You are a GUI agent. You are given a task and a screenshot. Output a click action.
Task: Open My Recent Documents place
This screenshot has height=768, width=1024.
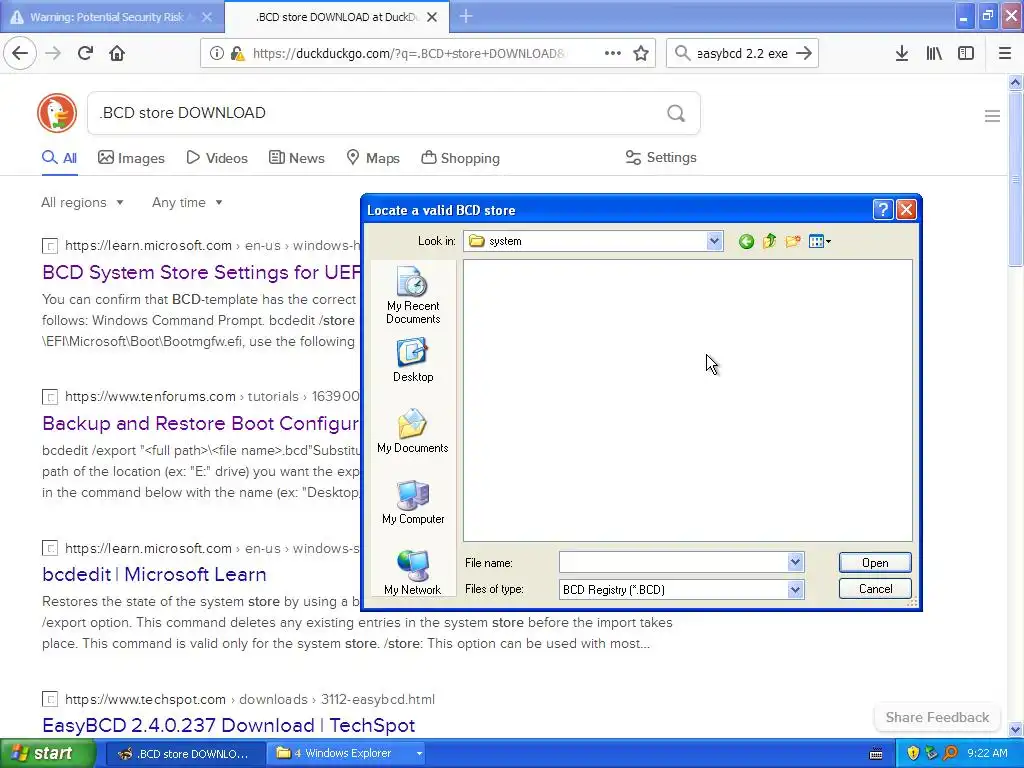(413, 295)
